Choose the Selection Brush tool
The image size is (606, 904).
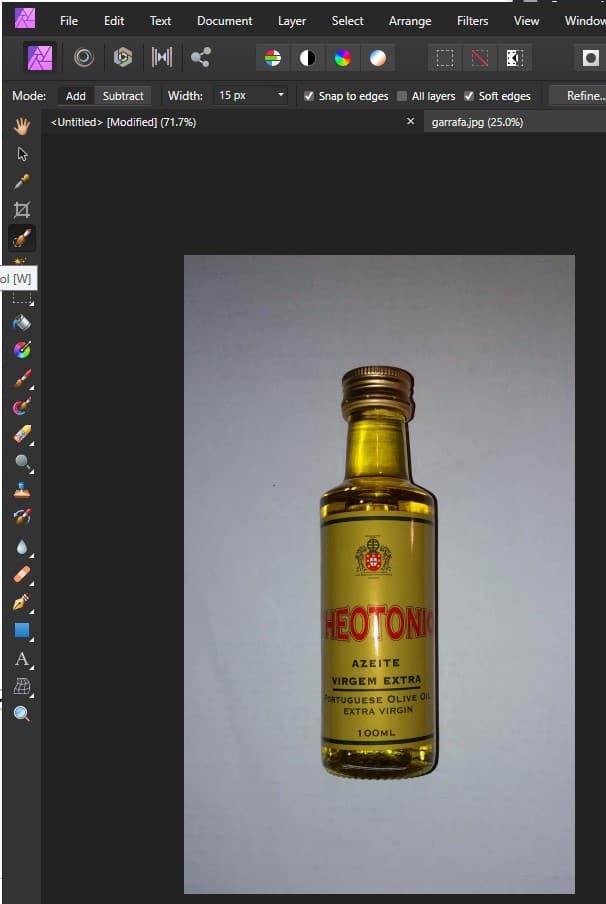[22, 238]
